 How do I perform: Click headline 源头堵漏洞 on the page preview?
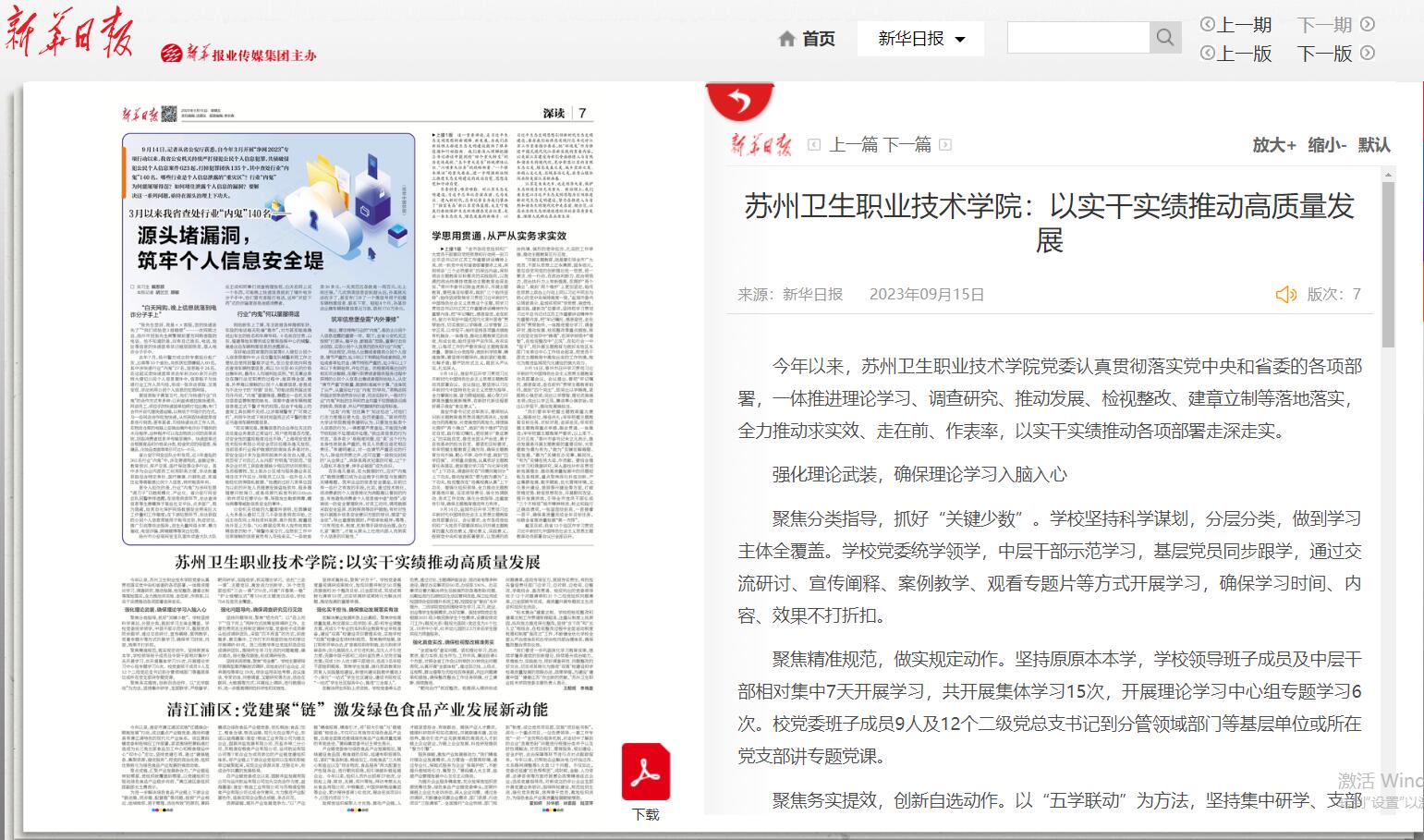point(231,247)
